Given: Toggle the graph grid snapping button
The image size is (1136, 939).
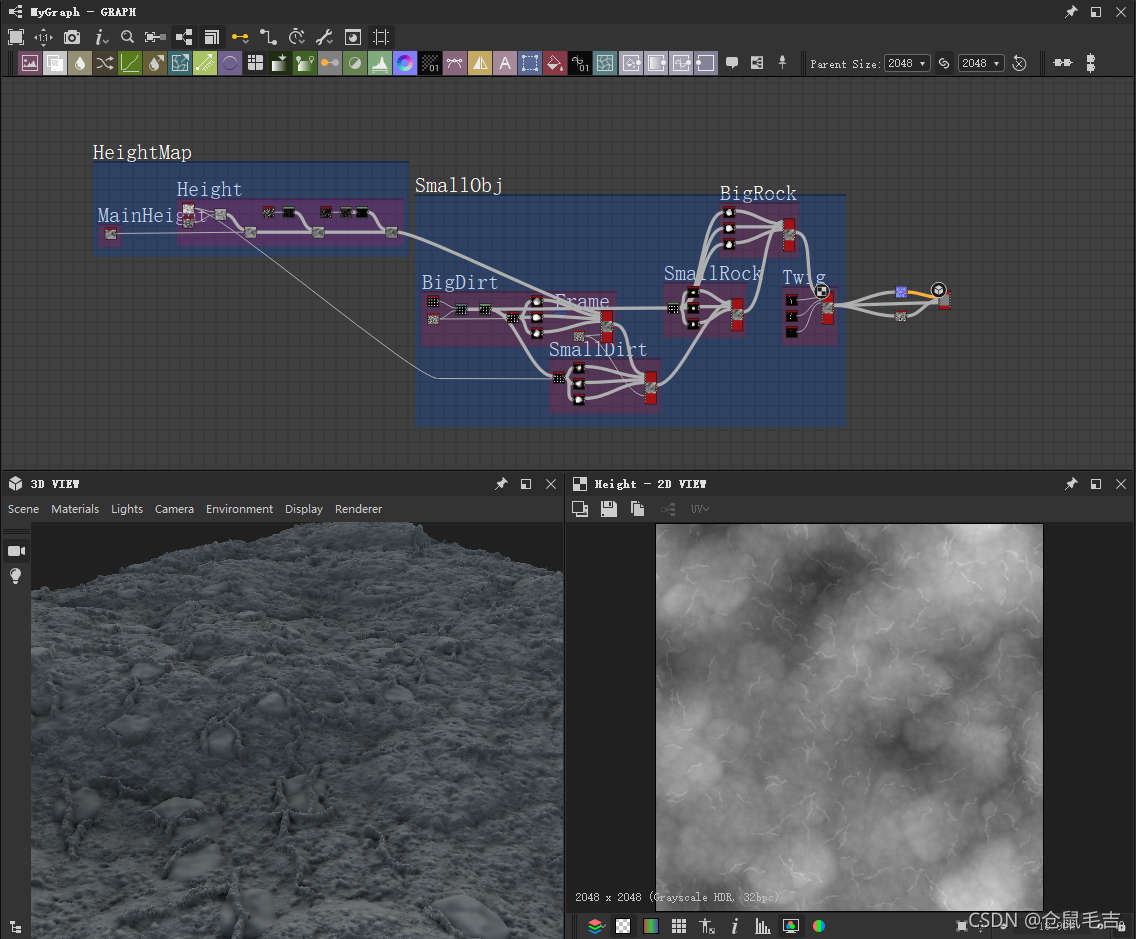Looking at the screenshot, I should coord(381,37).
